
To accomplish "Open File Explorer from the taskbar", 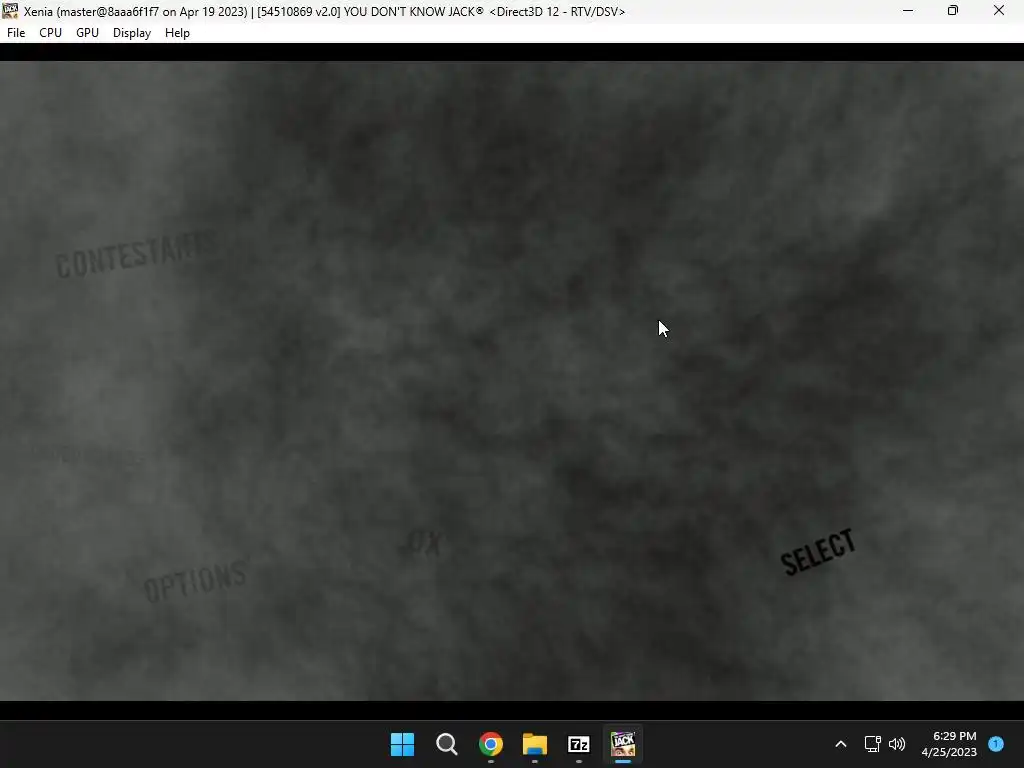I will coord(535,744).
